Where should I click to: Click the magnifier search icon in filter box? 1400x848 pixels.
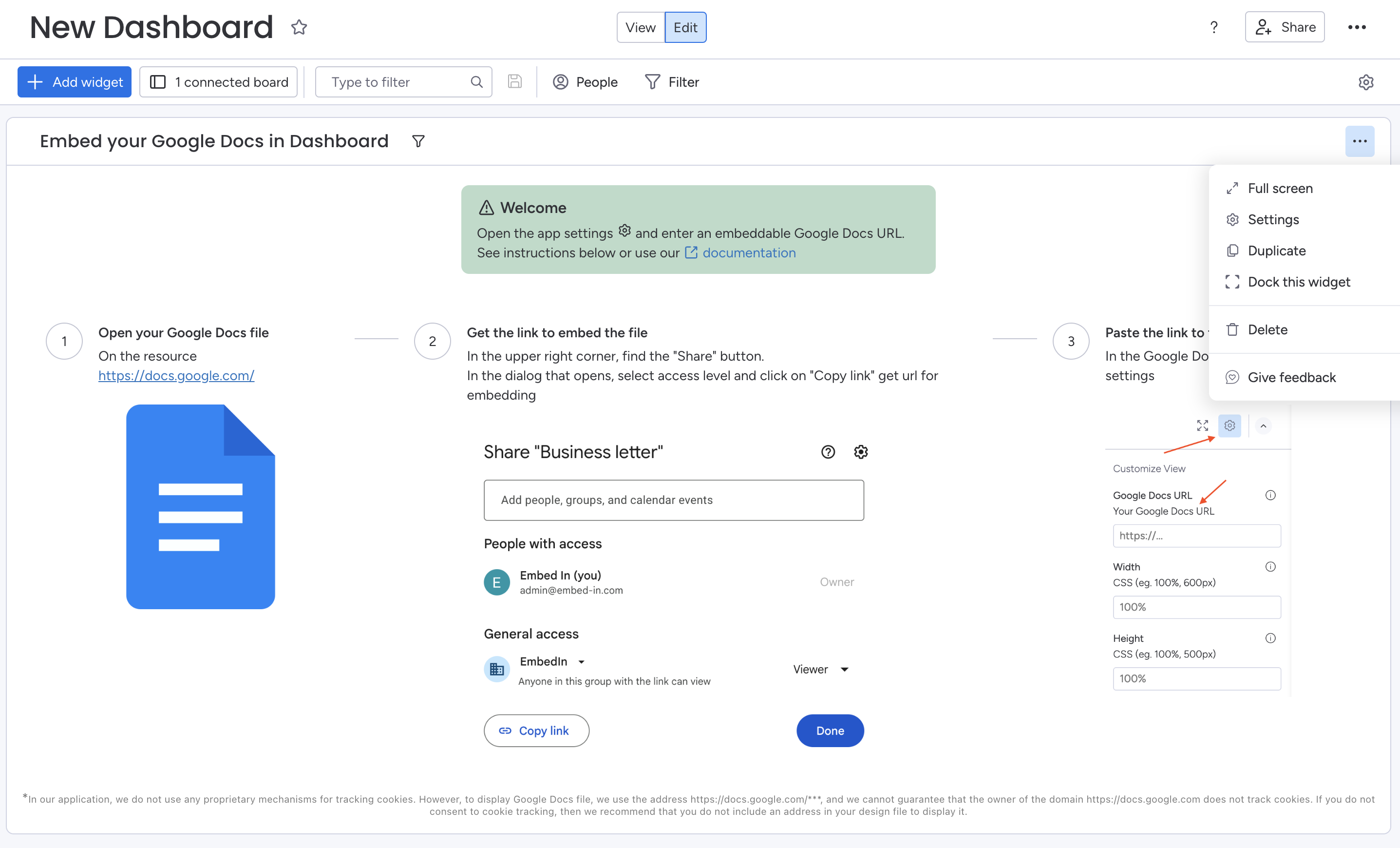point(477,82)
